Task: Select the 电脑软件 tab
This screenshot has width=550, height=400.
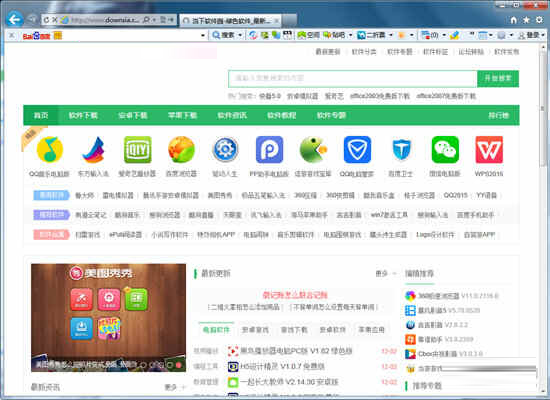Action: coord(216,329)
